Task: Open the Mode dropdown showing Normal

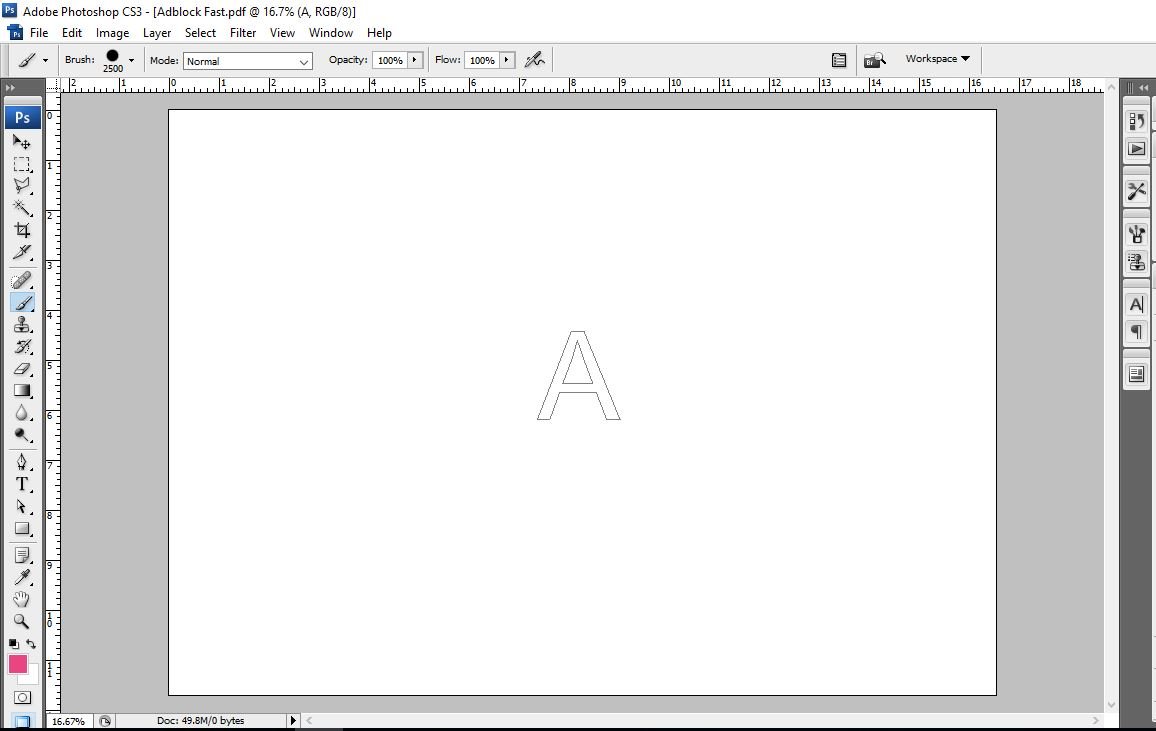Action: (248, 61)
